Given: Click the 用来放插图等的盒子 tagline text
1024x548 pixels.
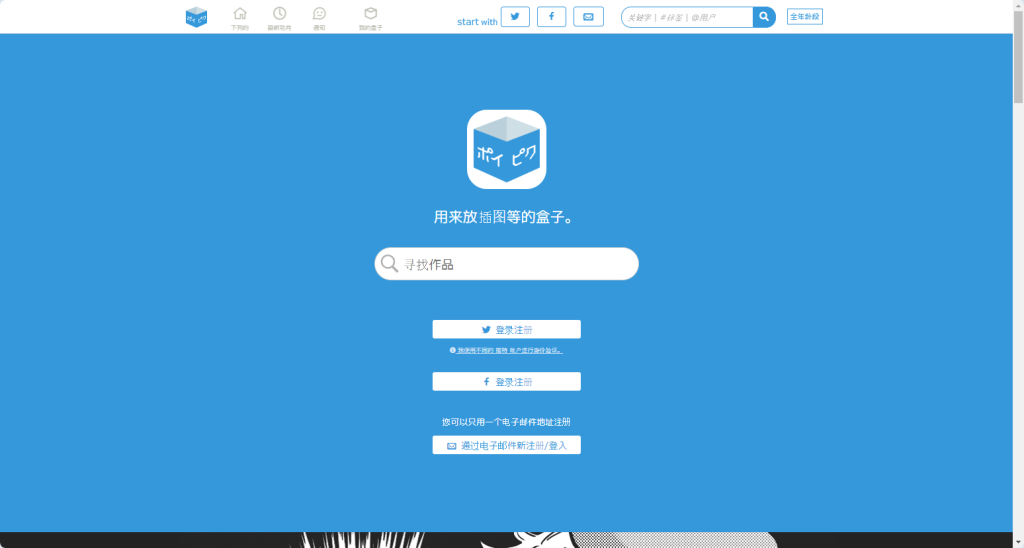Looking at the screenshot, I should point(505,217).
